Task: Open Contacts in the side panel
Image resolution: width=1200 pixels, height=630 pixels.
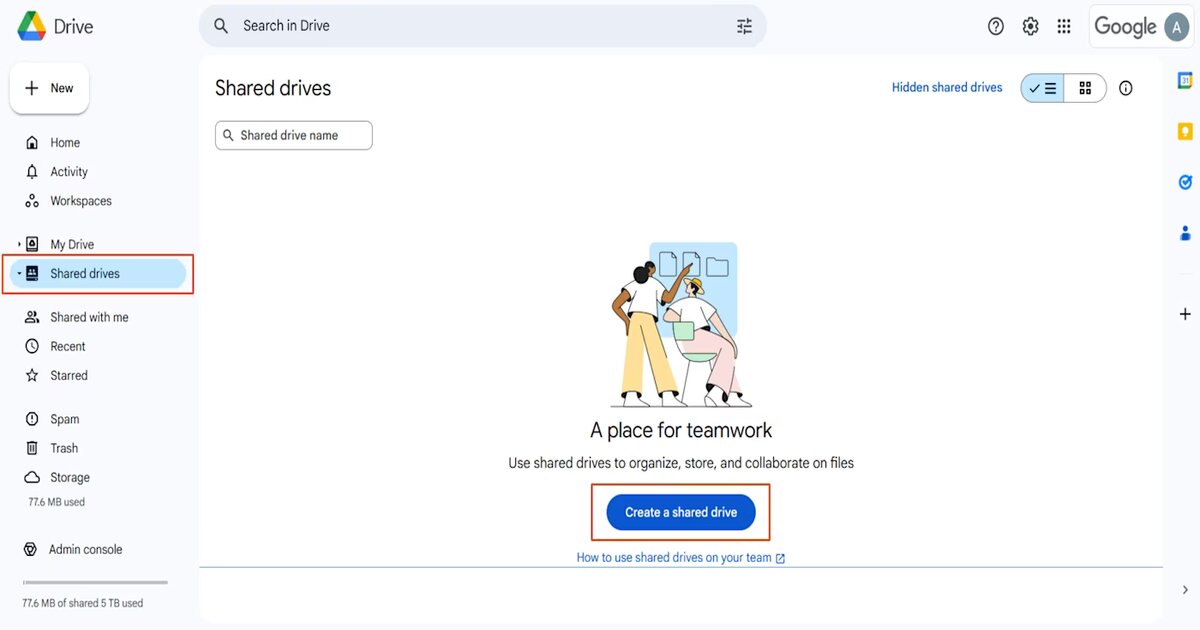Action: [1184, 232]
